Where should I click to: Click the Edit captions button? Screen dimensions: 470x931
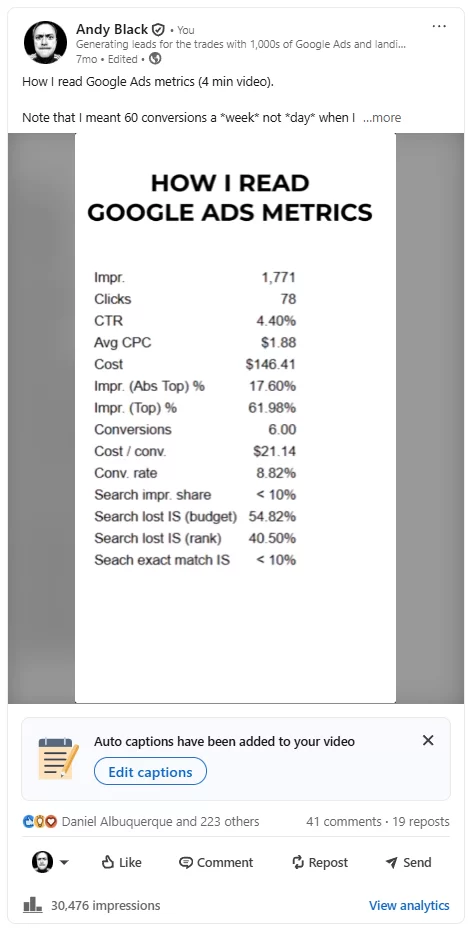(150, 772)
